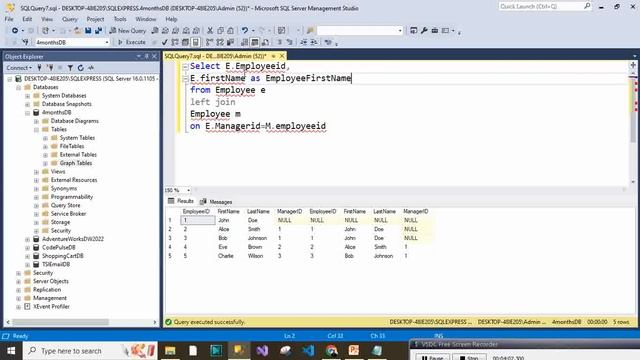640x360 pixels.
Task: Click the Save All icon in the toolbar
Action: coord(98,31)
